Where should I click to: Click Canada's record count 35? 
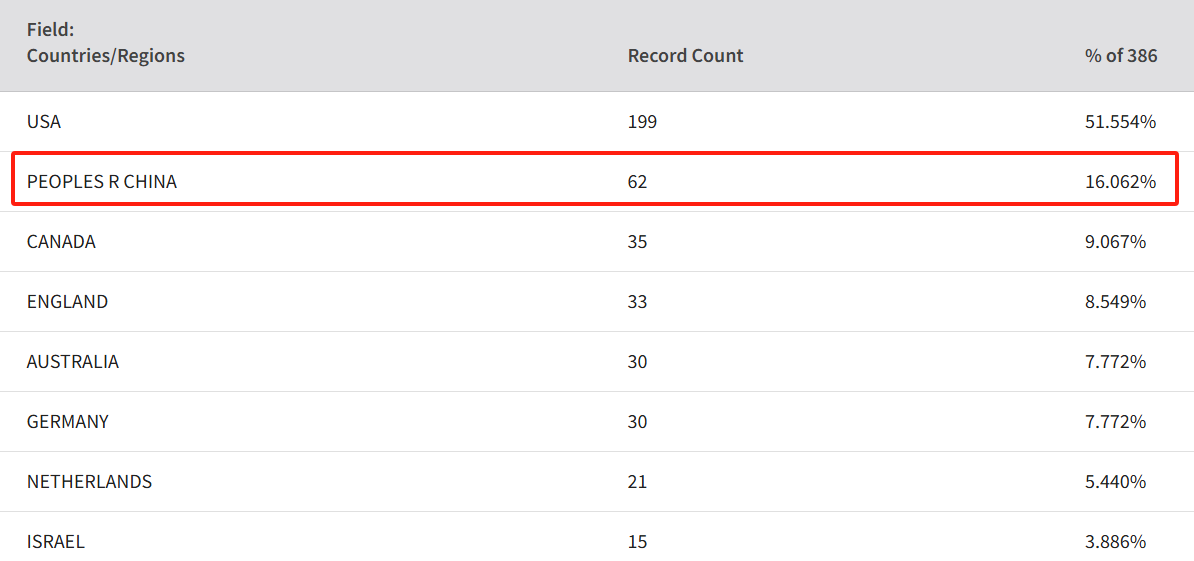pyautogui.click(x=637, y=242)
